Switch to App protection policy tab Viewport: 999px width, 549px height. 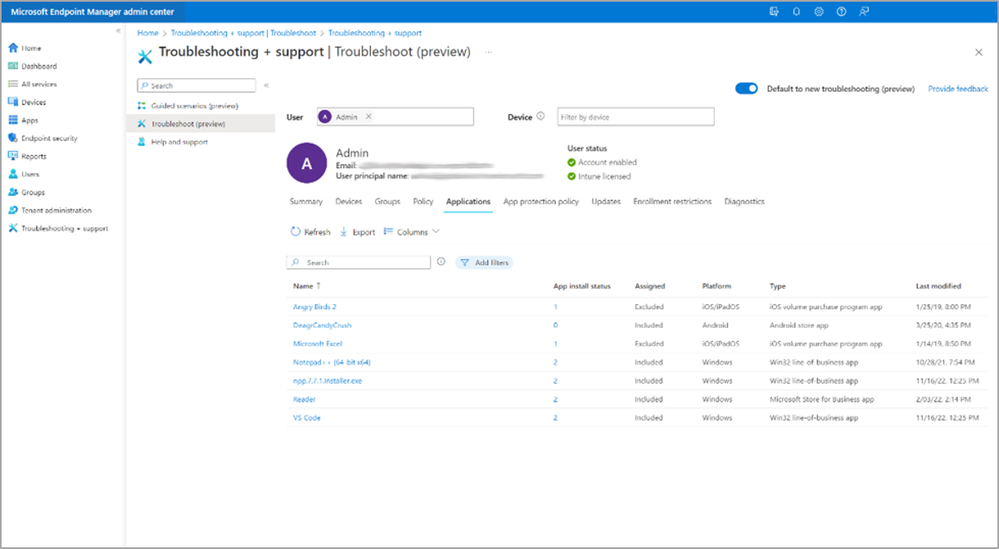coord(541,201)
